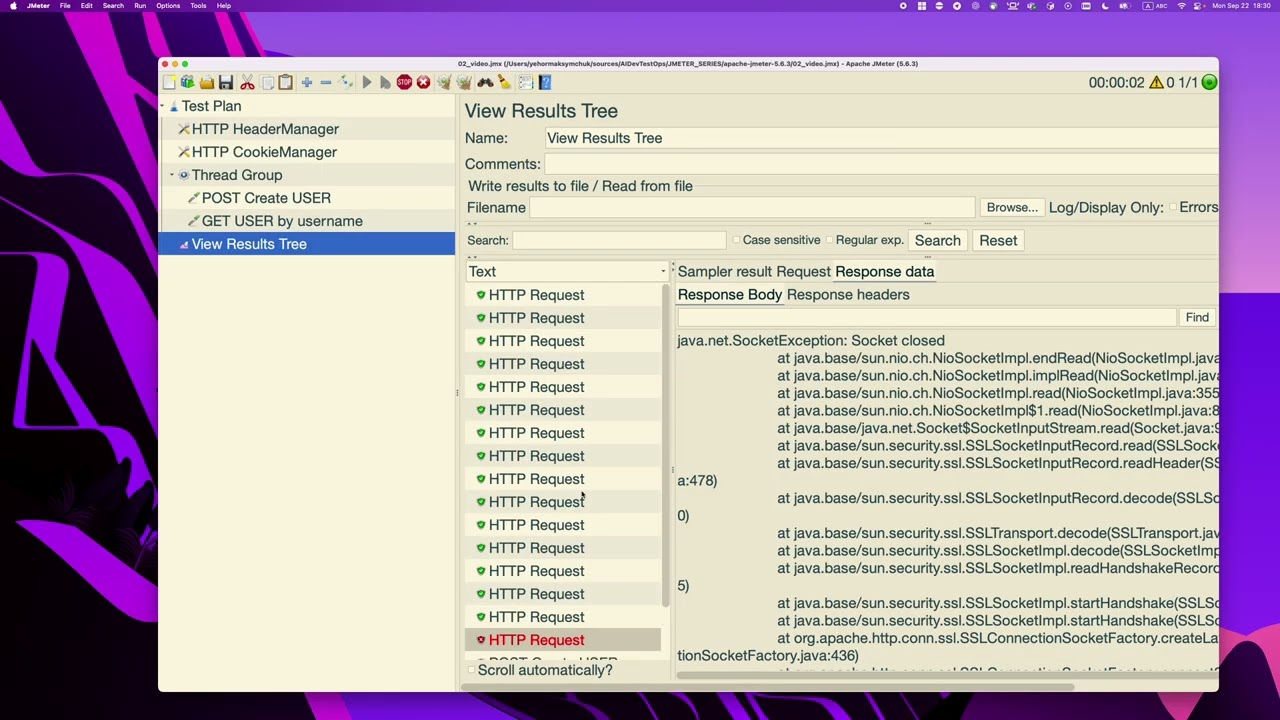Viewport: 1280px width, 720px height.
Task: Open the Function Helper list icon
Action: (x=525, y=83)
